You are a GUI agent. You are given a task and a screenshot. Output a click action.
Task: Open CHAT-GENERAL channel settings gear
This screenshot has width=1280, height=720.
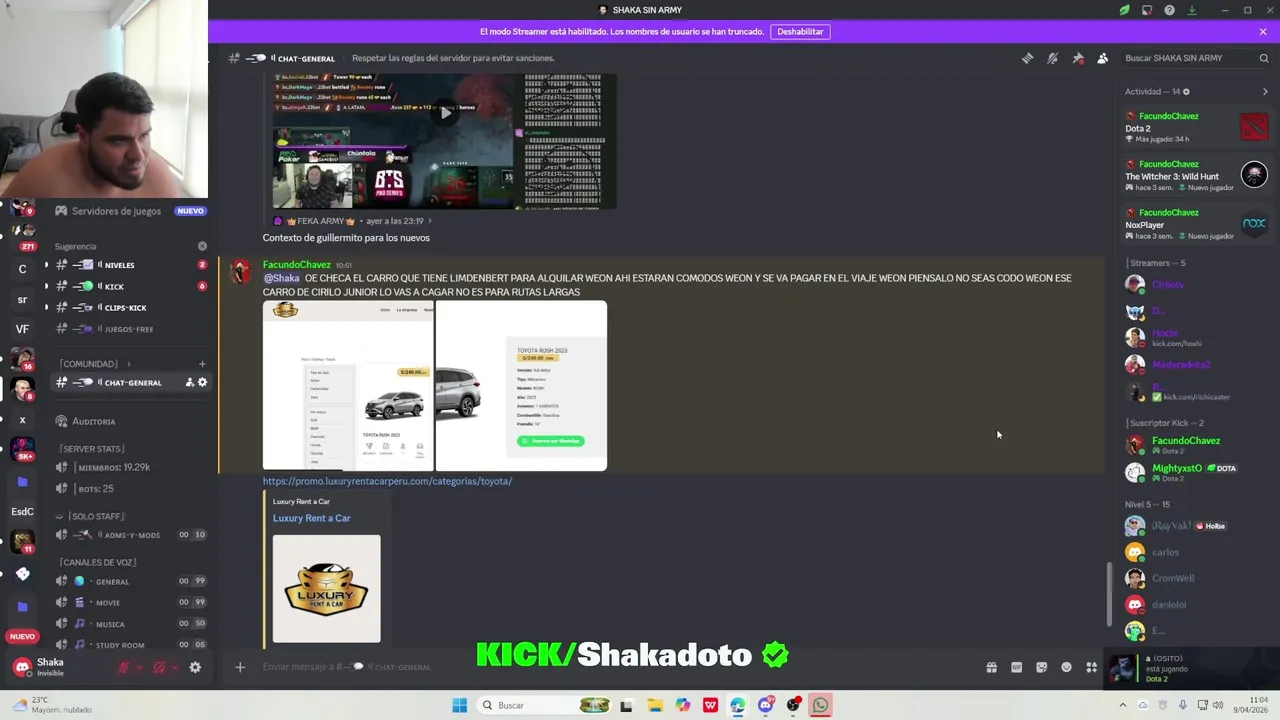[x=202, y=383]
